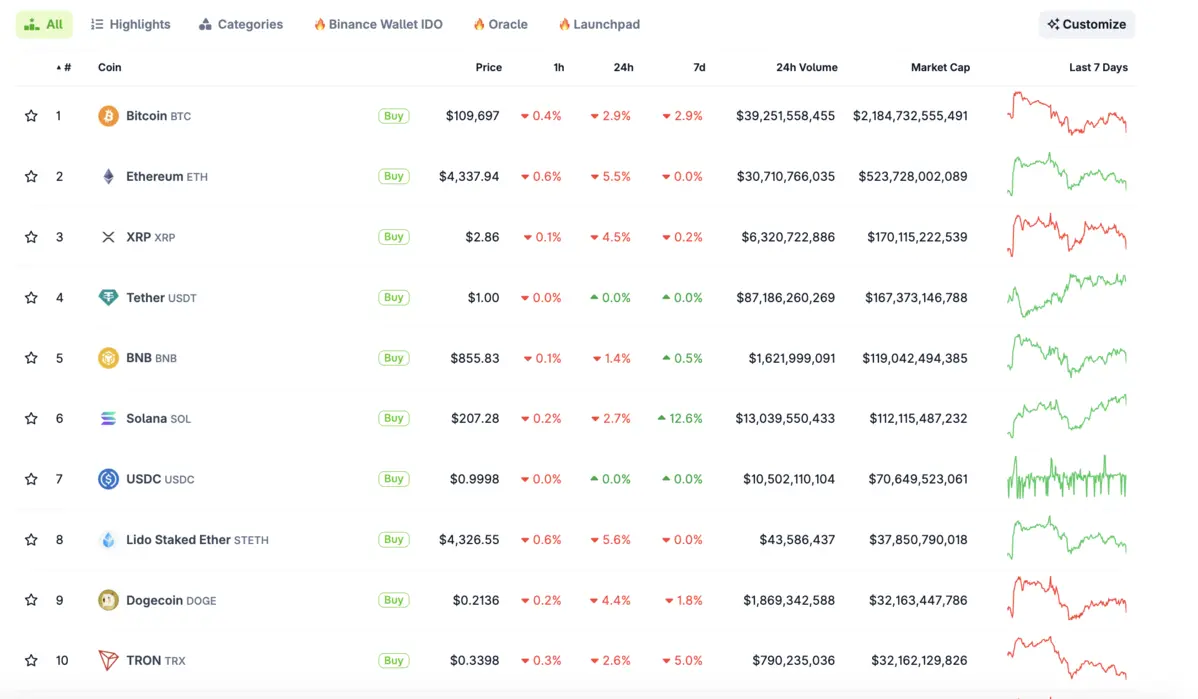
Task: Open the Categories tab
Action: (241, 24)
